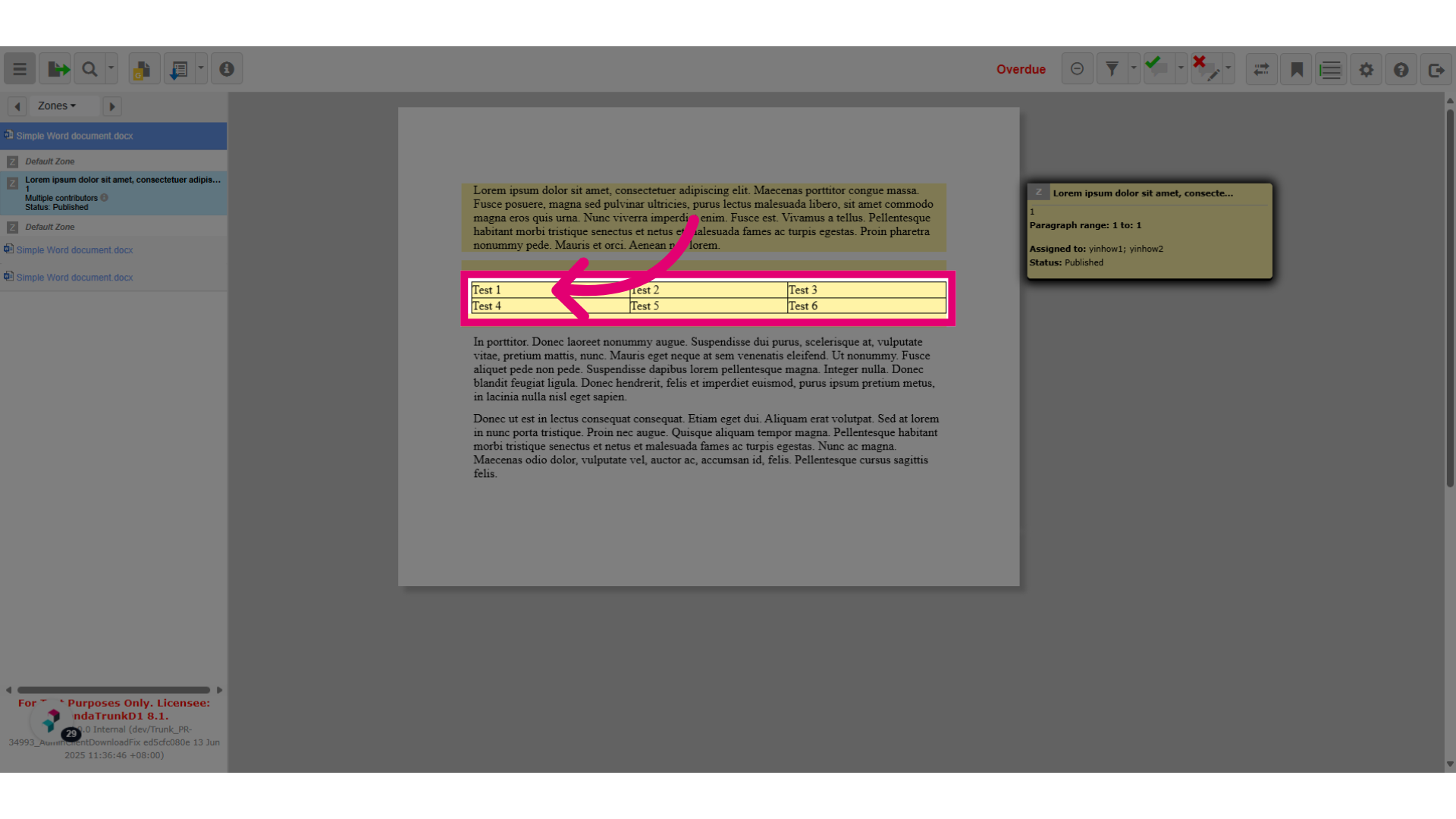1456x819 pixels.
Task: Select the Lorem ipsum zone entry in sidebar
Action: (x=114, y=193)
